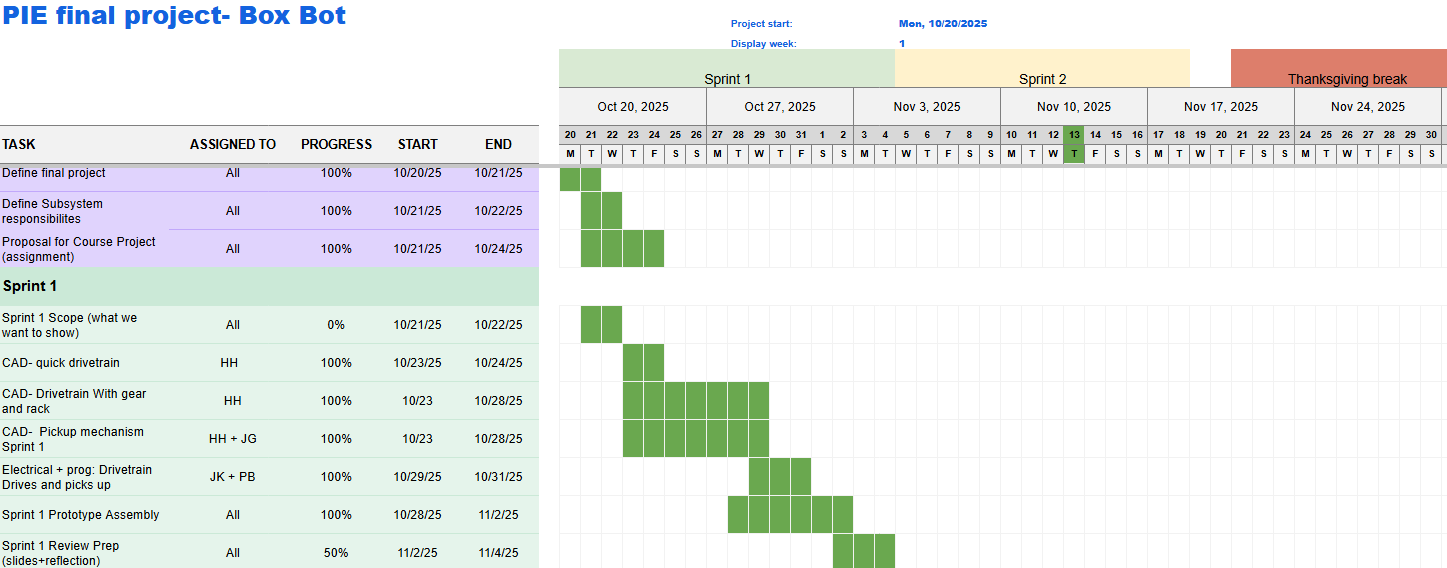Select the 'JK + PB' assignee cell
The height and width of the screenshot is (568, 1447).
click(x=233, y=477)
